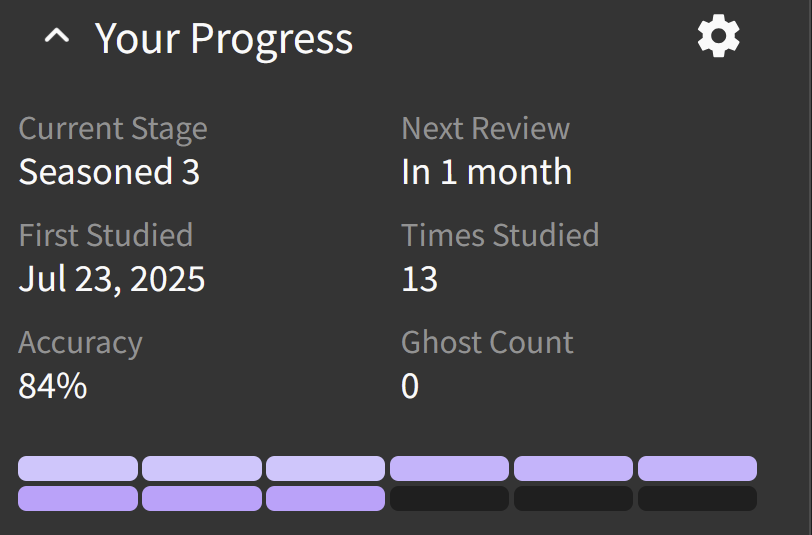This screenshot has width=812, height=535.
Task: Click last dark empty progress segment
Action: pyautogui.click(x=697, y=498)
